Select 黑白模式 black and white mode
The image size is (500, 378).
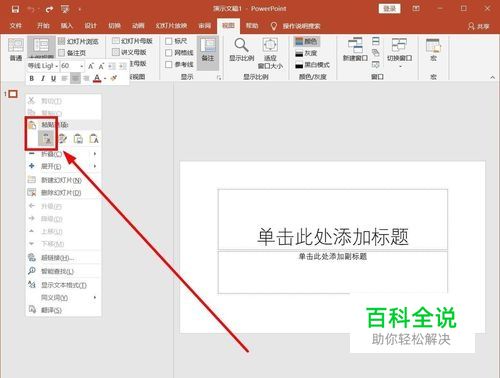pyautogui.click(x=312, y=65)
